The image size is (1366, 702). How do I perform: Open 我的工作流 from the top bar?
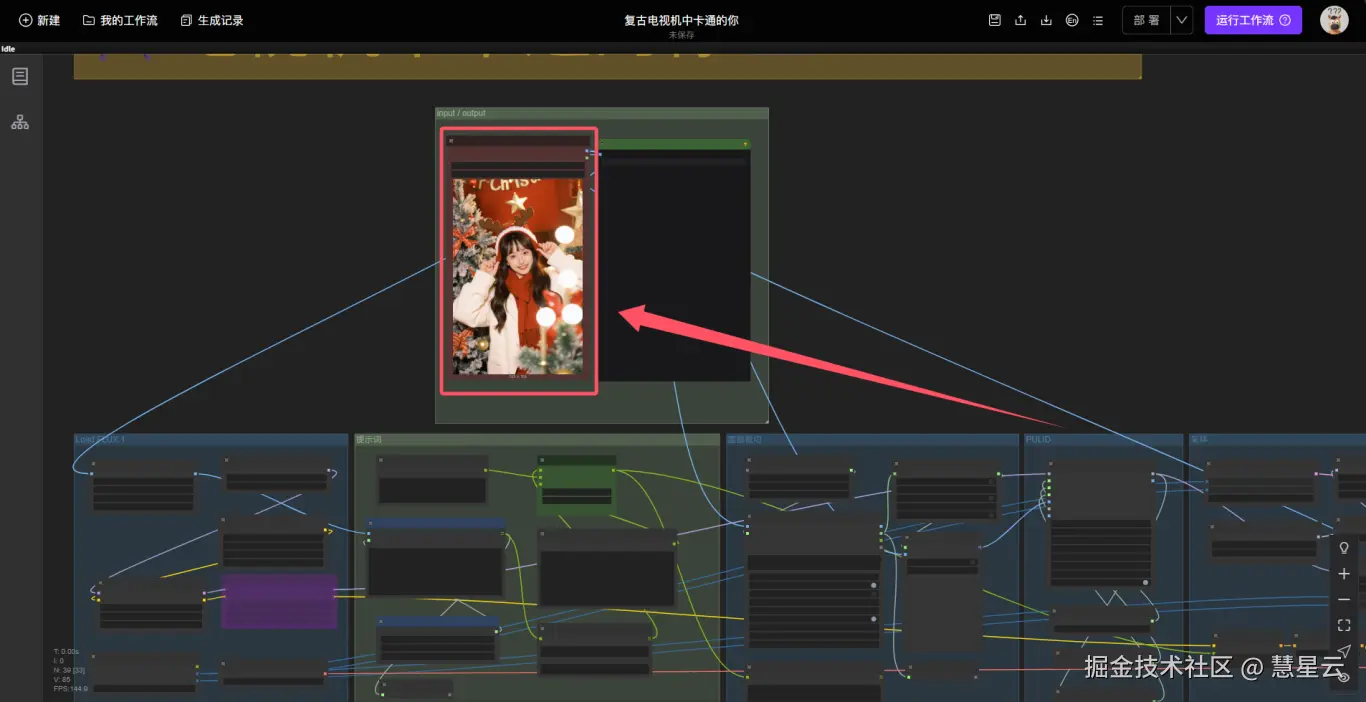(x=120, y=20)
